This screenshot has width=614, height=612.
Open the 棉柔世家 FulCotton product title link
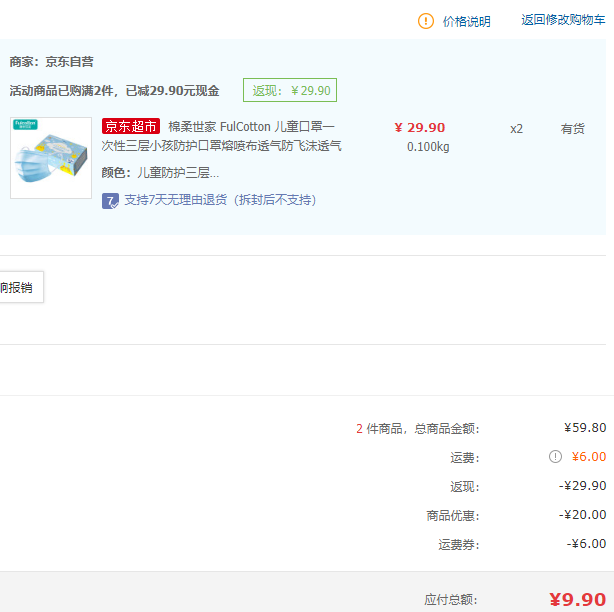[222, 136]
